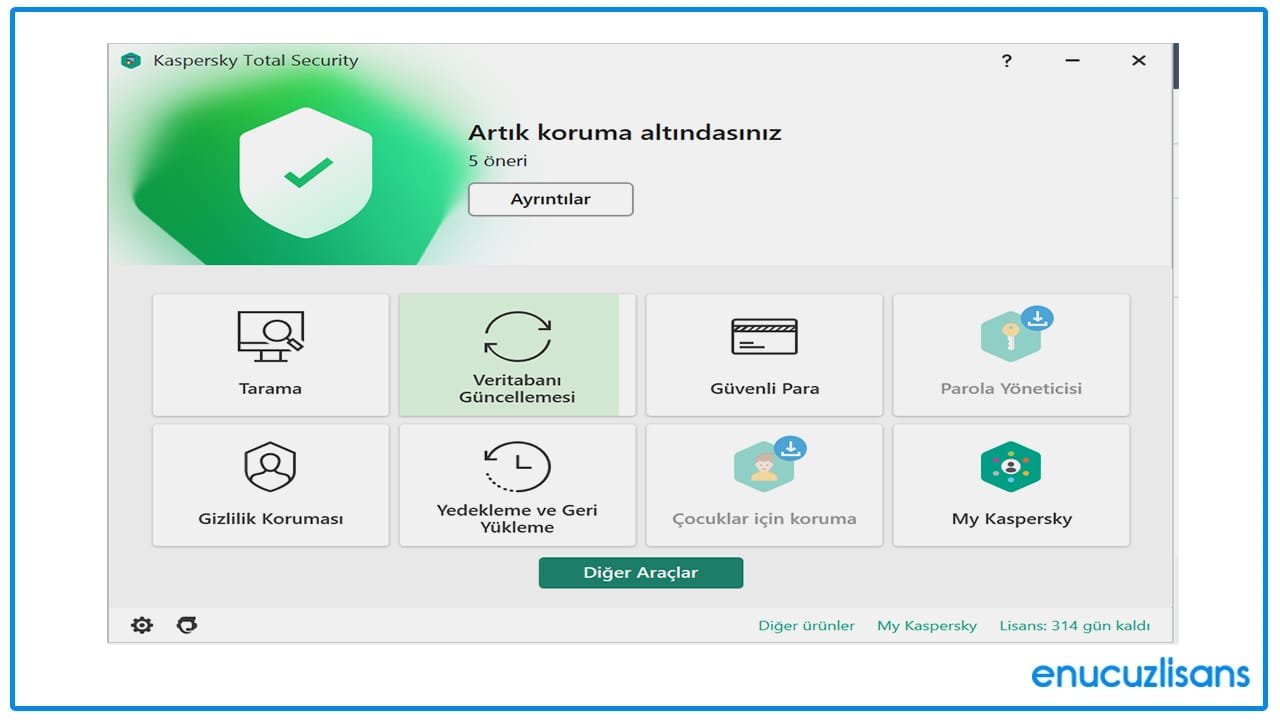This screenshot has width=1280, height=720.
Task: Click the monitor magnifier scan icon
Action: click(x=270, y=336)
